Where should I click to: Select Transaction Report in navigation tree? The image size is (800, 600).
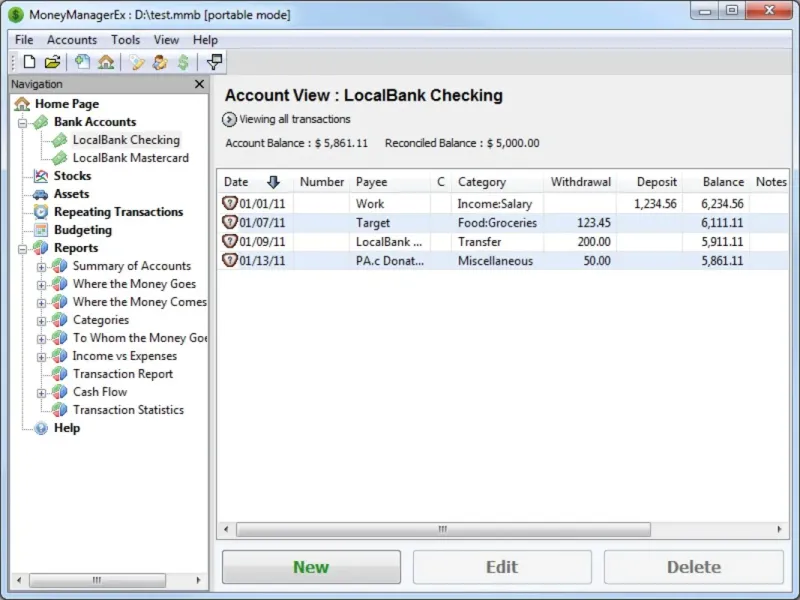click(x=123, y=374)
